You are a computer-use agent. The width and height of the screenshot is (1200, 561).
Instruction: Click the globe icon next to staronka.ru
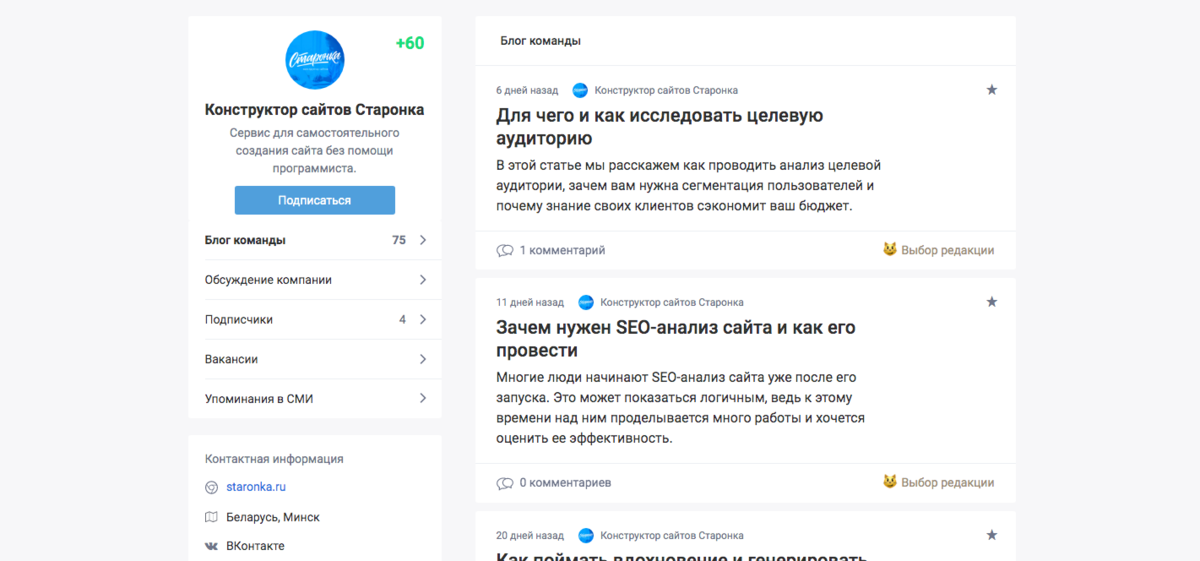click(x=211, y=488)
